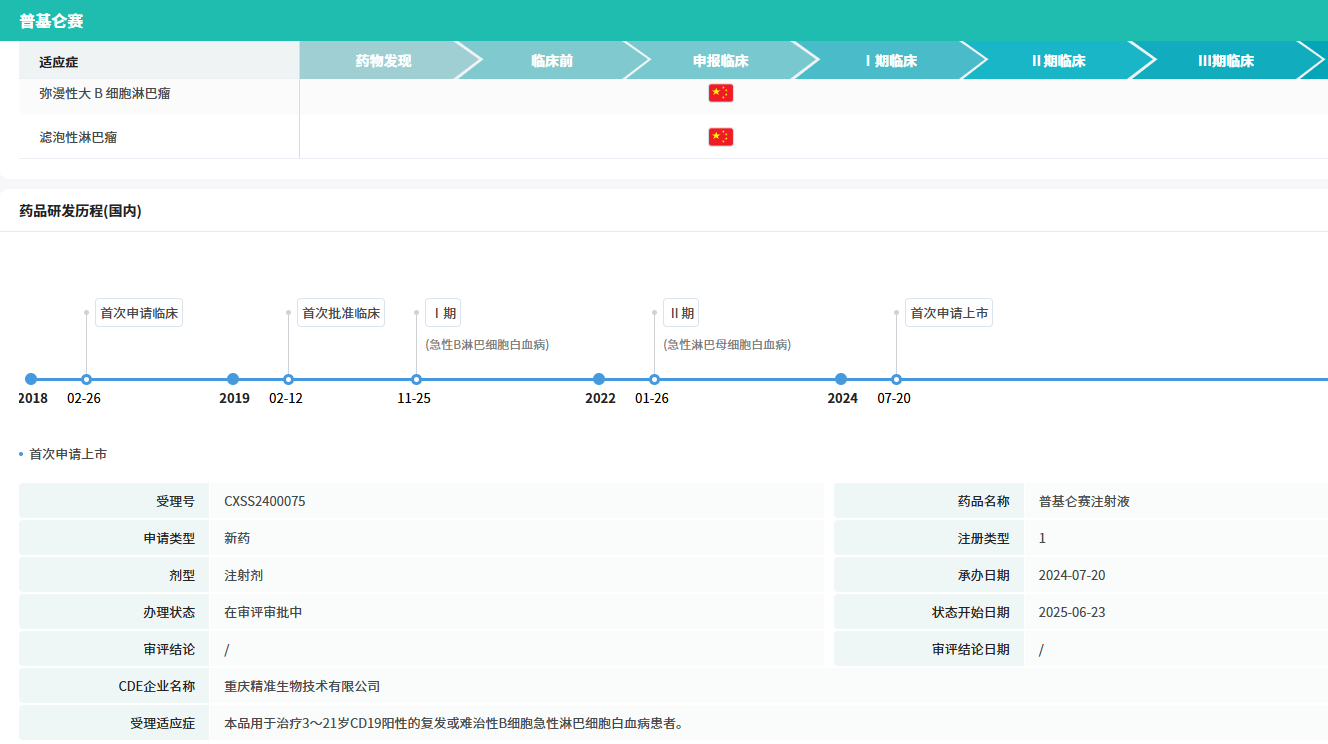The width and height of the screenshot is (1328, 744).
Task: Click China flag for 滤泡性淋巴瘤 row
Action: pos(720,137)
